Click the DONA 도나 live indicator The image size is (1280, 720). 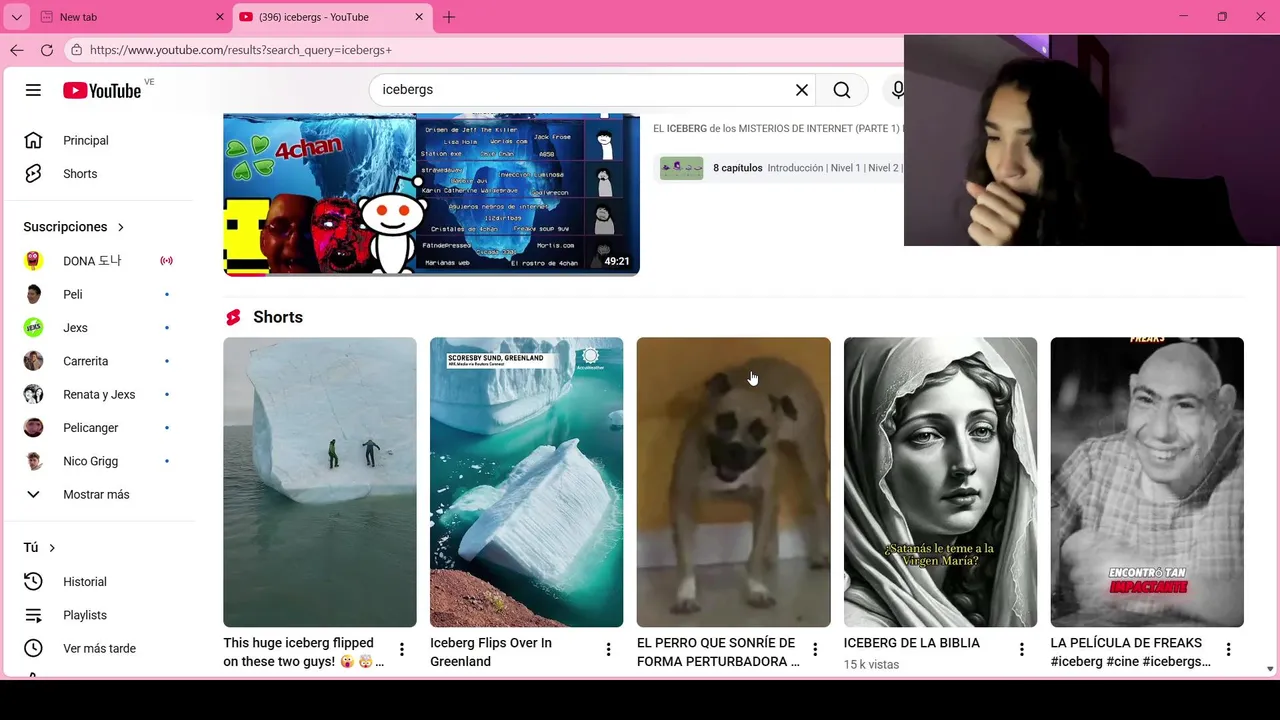[x=166, y=261]
